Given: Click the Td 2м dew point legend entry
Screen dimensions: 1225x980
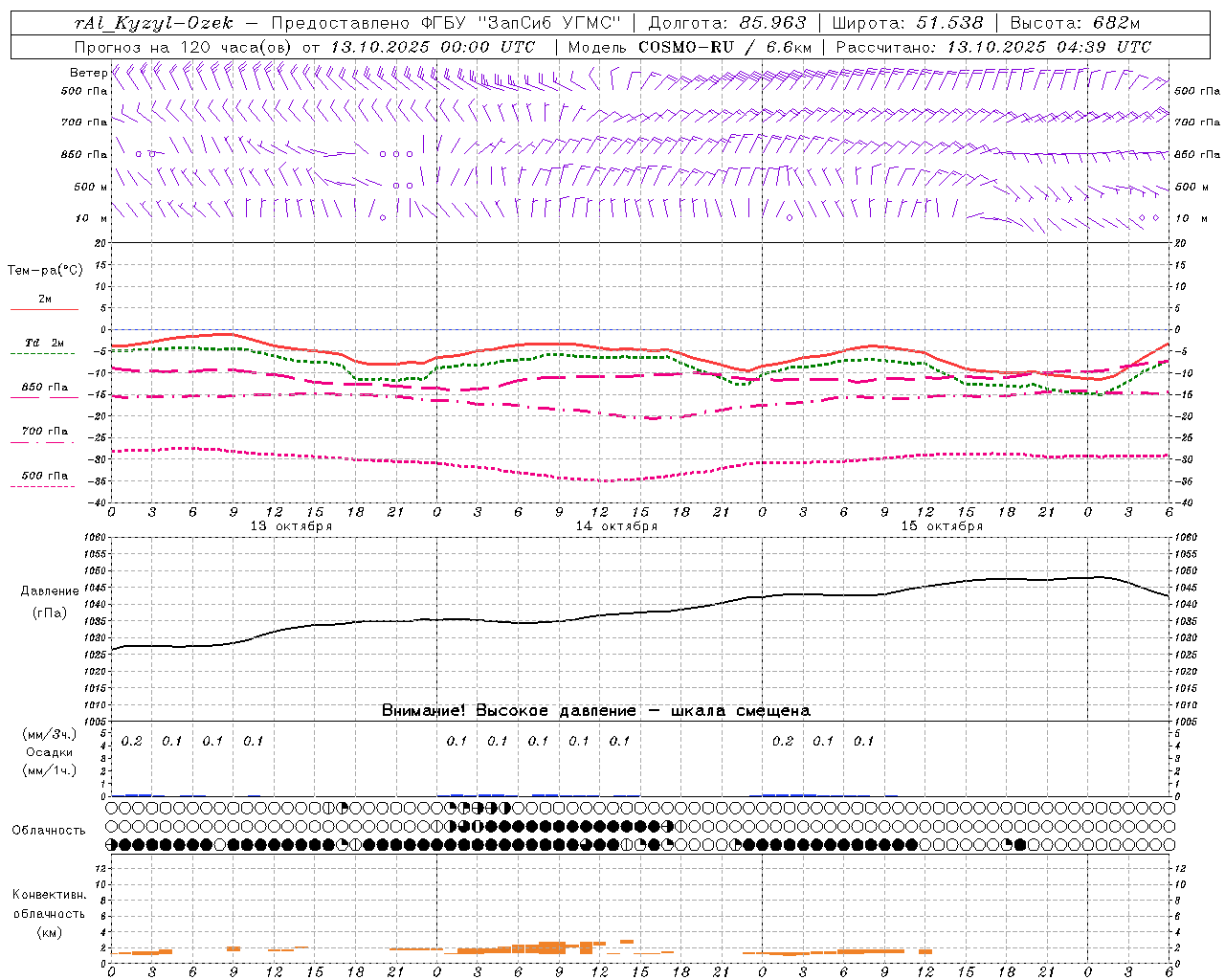Looking at the screenshot, I should coord(45,343).
